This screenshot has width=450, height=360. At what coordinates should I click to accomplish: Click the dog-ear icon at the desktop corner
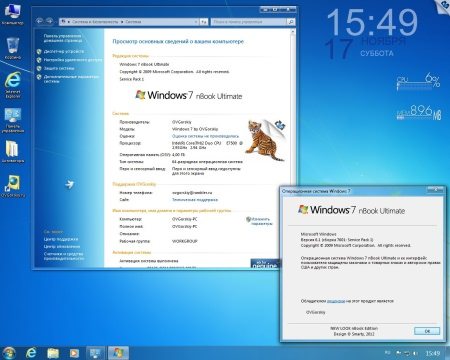(444, 6)
